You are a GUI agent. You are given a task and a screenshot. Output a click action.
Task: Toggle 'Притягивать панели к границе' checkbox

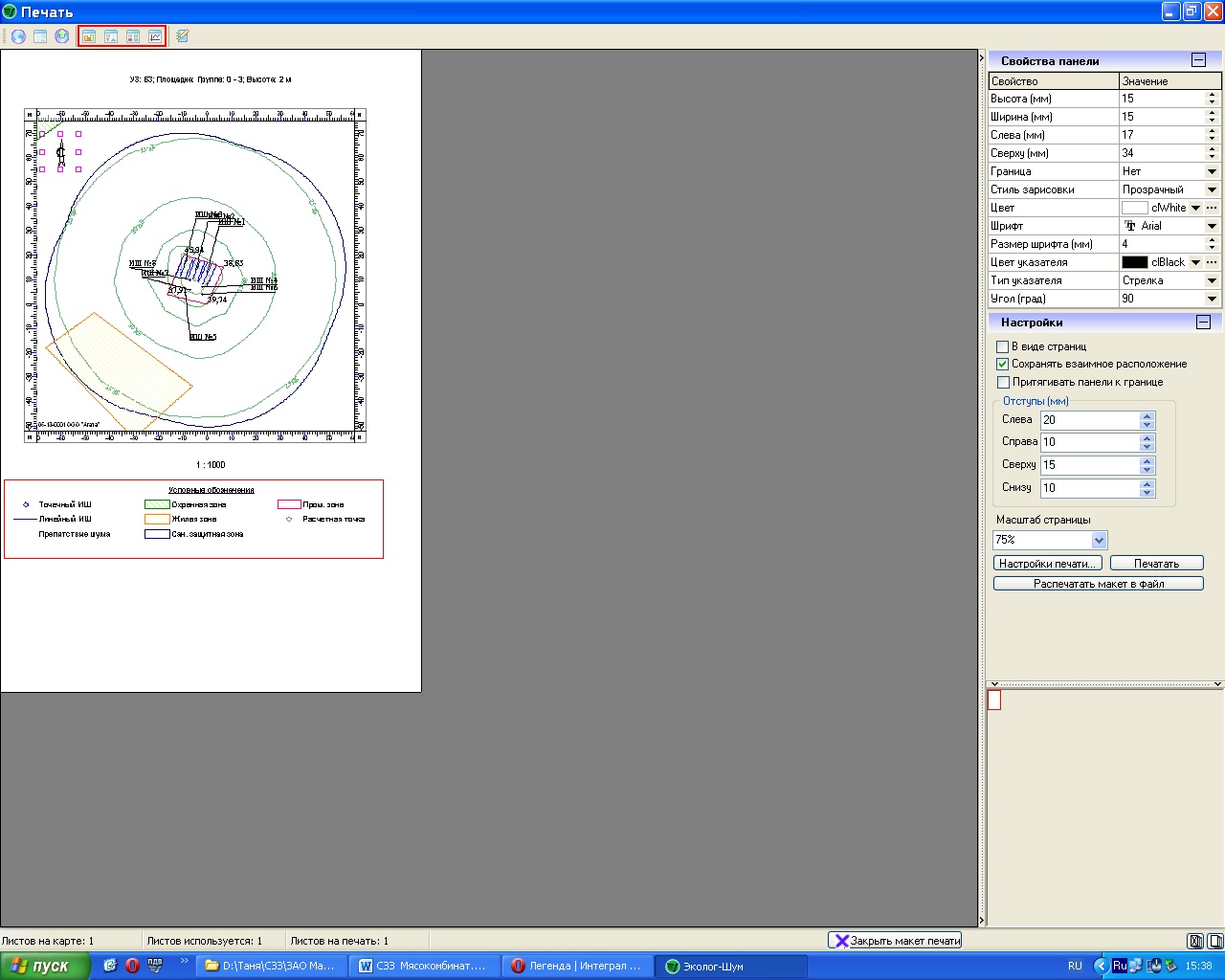tap(1003, 382)
